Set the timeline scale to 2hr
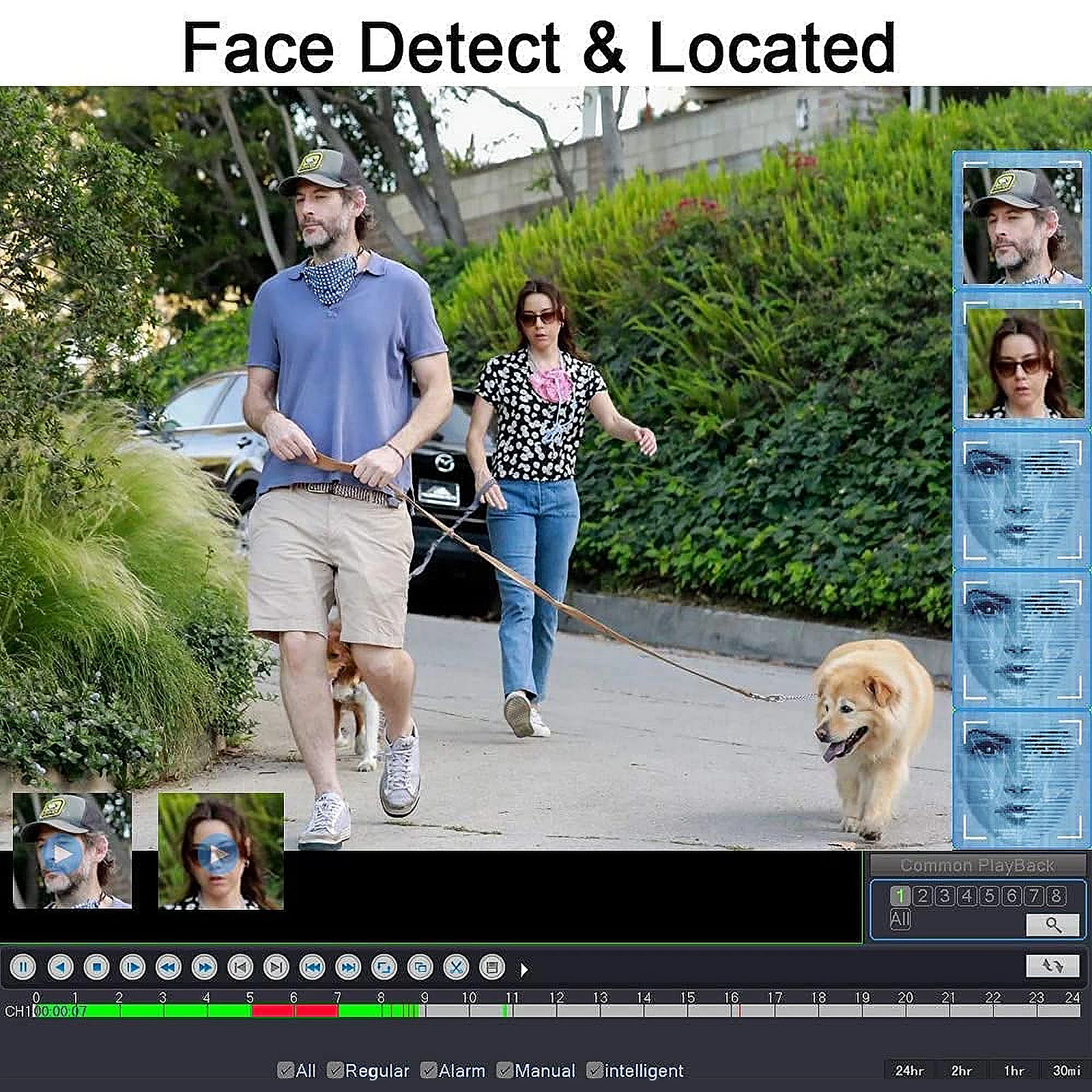Screen dimensions: 1092x1092 pyautogui.click(x=961, y=1070)
